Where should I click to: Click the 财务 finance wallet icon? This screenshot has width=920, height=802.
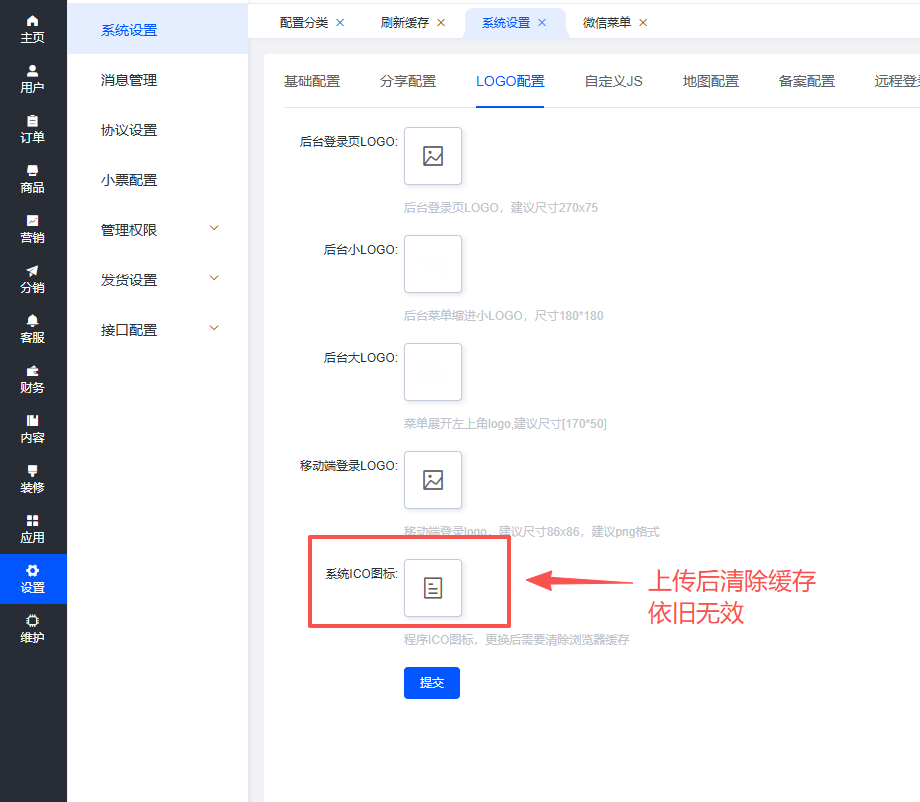point(33,371)
